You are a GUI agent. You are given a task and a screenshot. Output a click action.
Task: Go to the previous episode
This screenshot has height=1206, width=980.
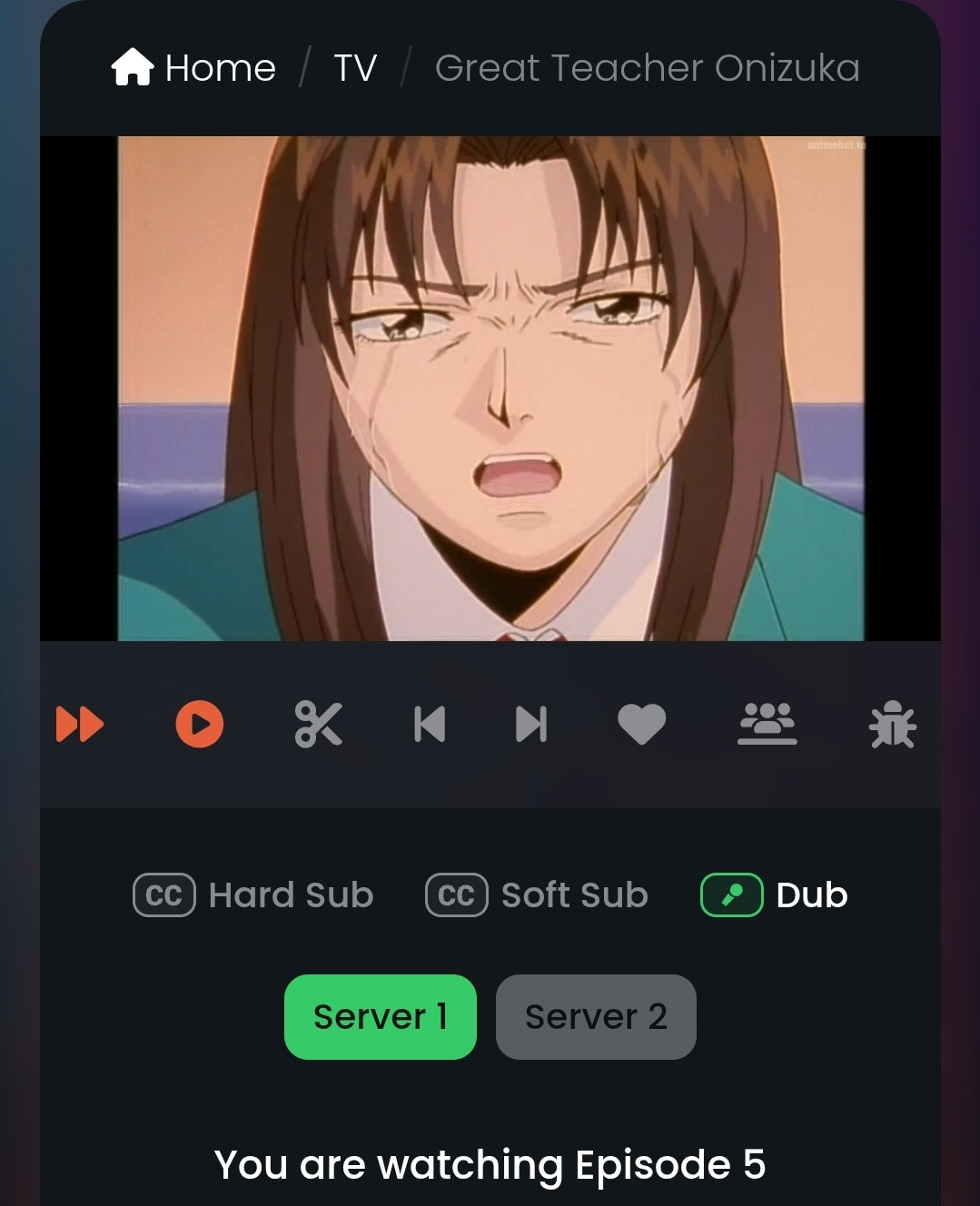430,725
